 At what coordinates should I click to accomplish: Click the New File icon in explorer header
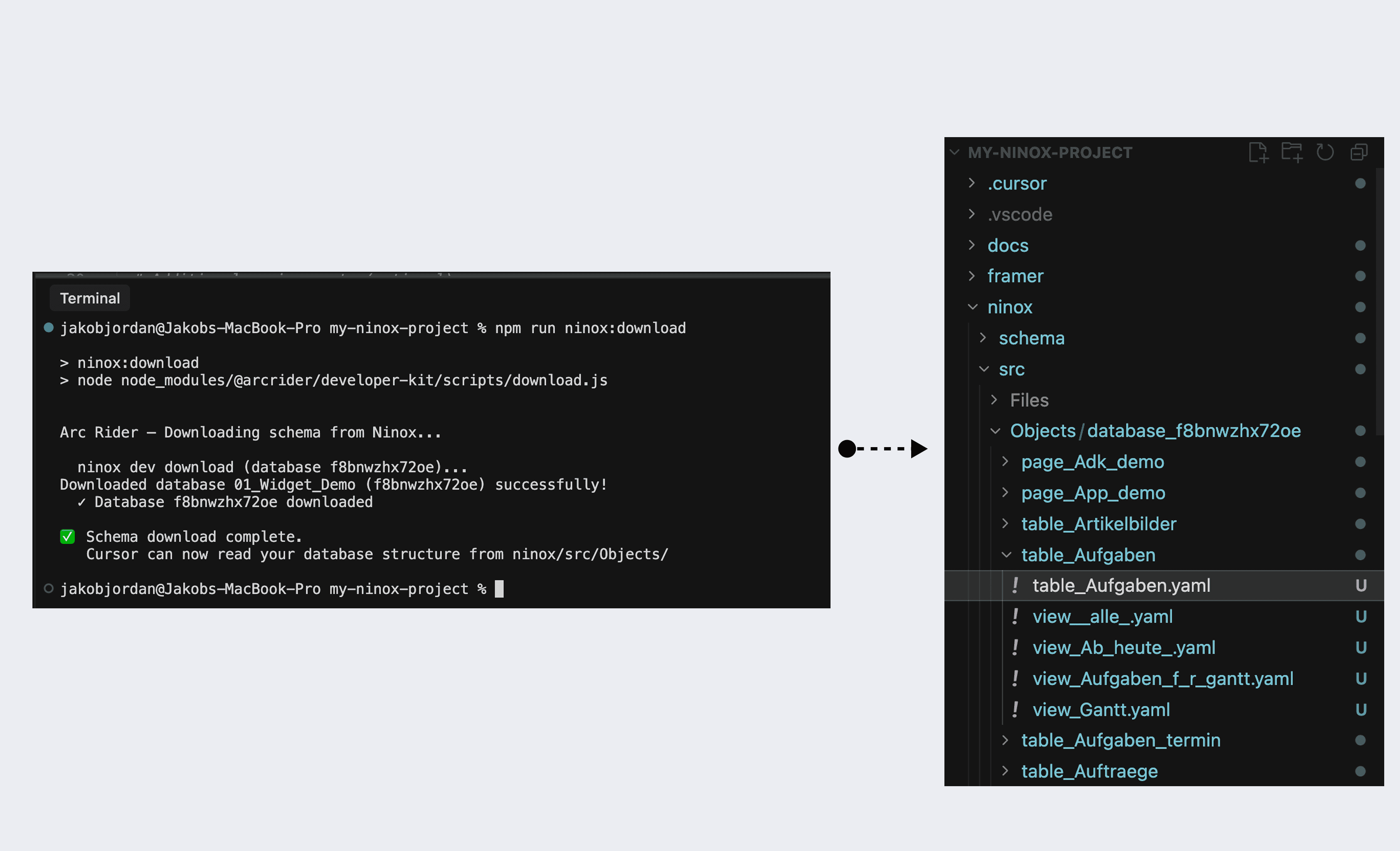tap(1258, 152)
